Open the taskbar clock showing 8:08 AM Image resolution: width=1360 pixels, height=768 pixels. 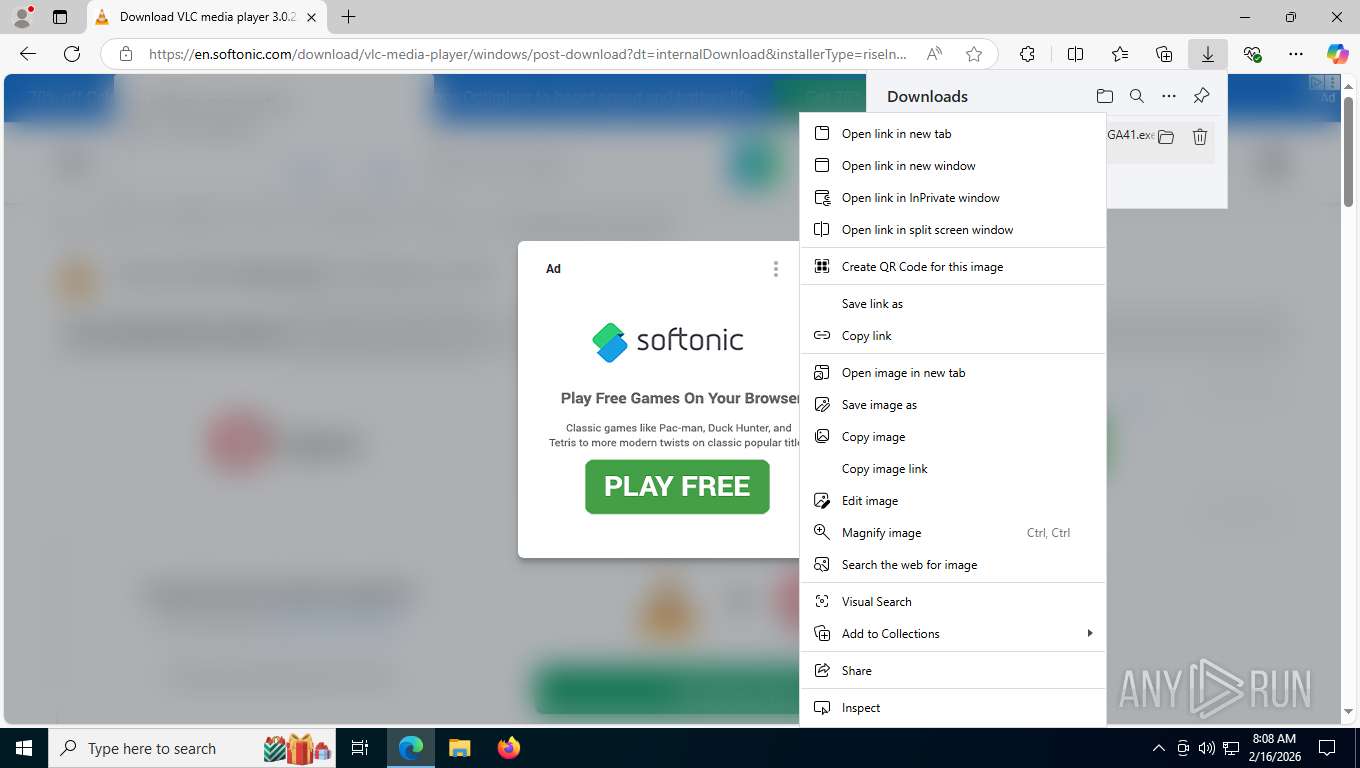click(x=1273, y=748)
